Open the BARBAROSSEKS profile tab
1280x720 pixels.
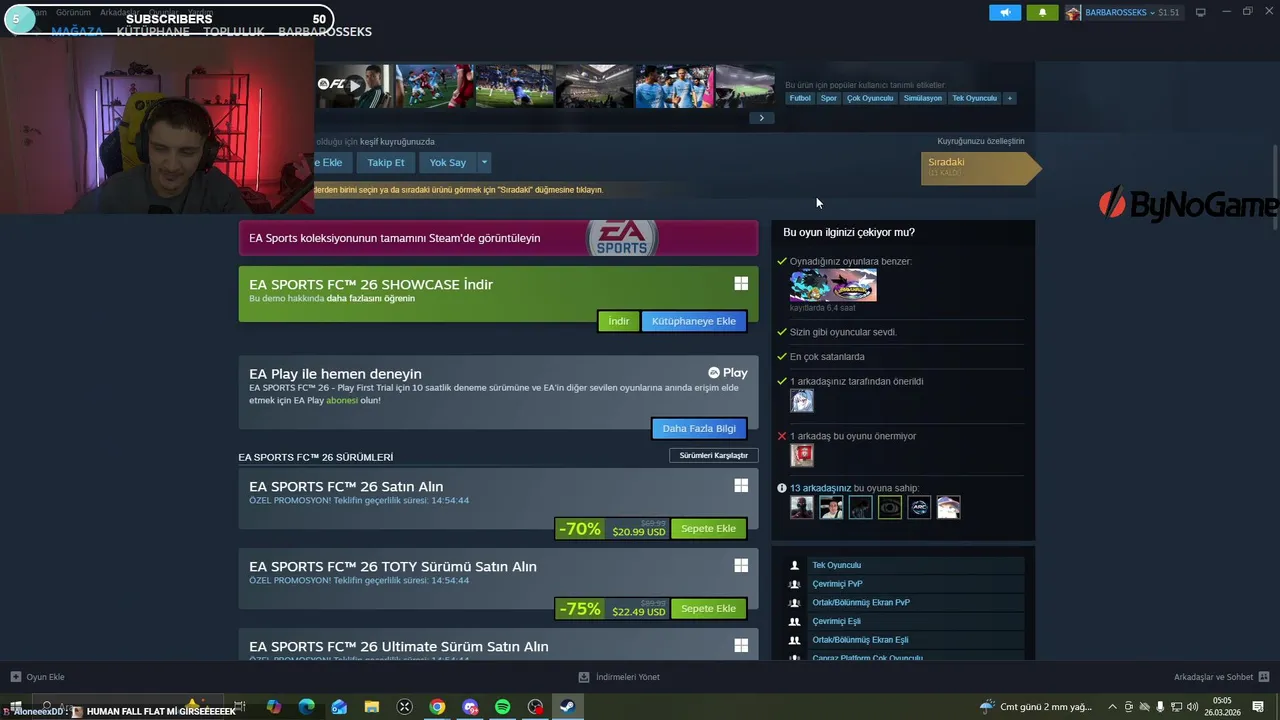(325, 32)
